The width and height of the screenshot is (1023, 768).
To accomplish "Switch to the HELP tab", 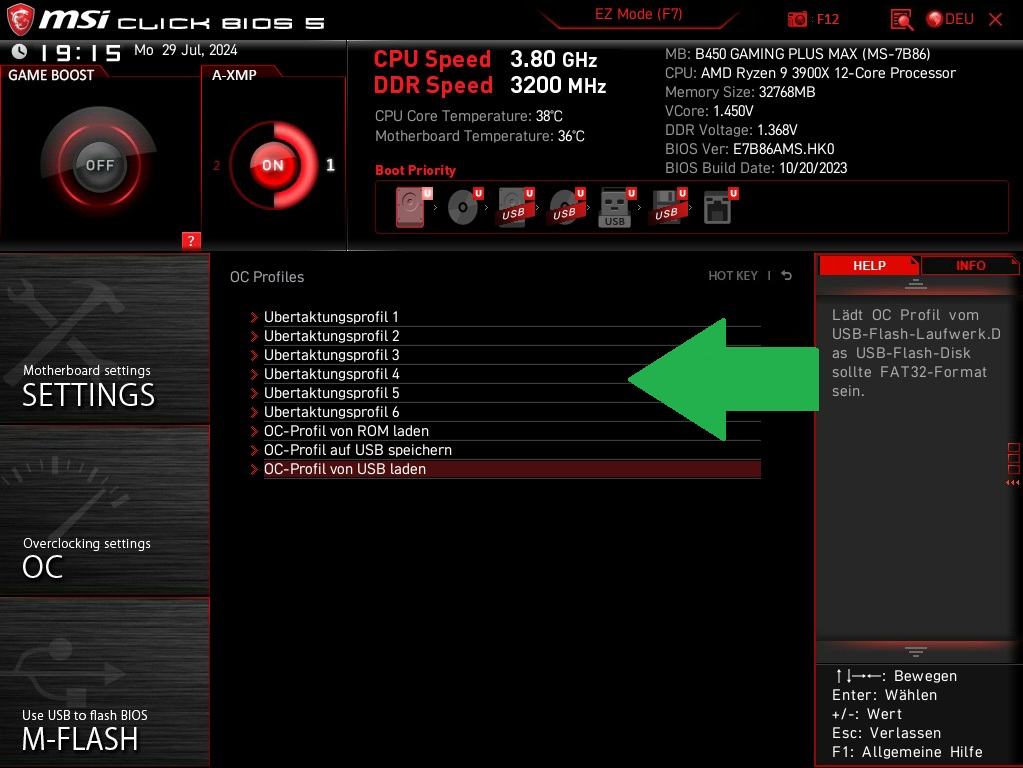I will pyautogui.click(x=869, y=266).
